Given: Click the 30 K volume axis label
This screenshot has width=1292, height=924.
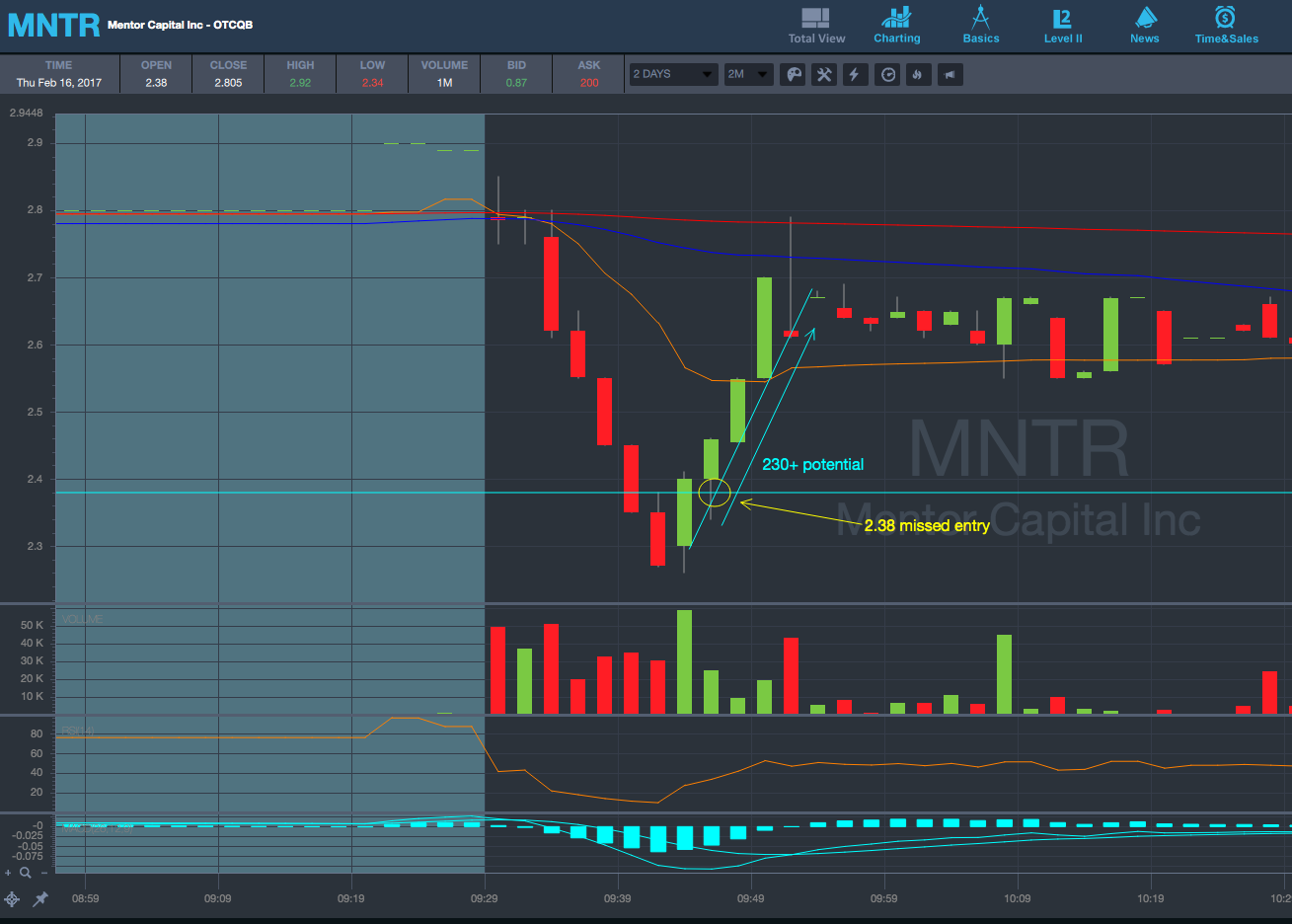Looking at the screenshot, I should click(33, 660).
